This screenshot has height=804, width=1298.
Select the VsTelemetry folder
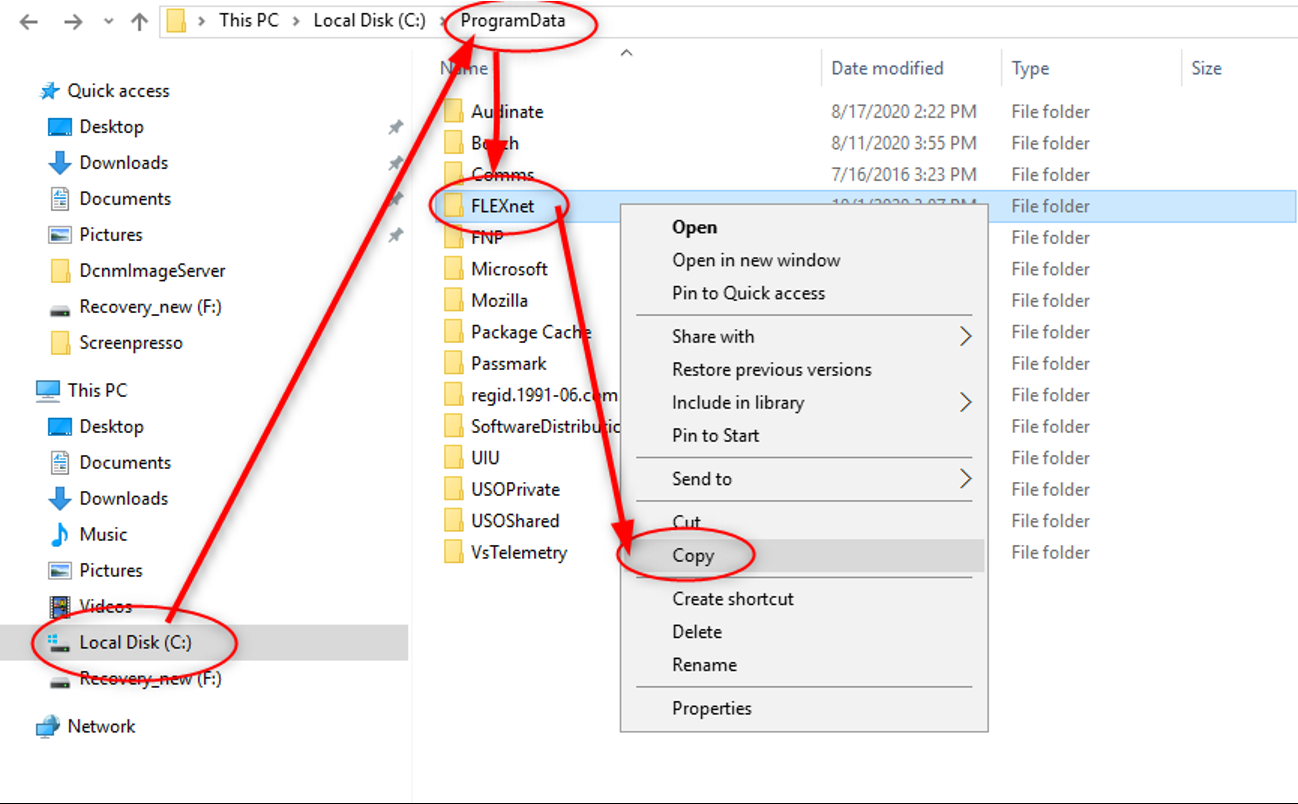518,552
